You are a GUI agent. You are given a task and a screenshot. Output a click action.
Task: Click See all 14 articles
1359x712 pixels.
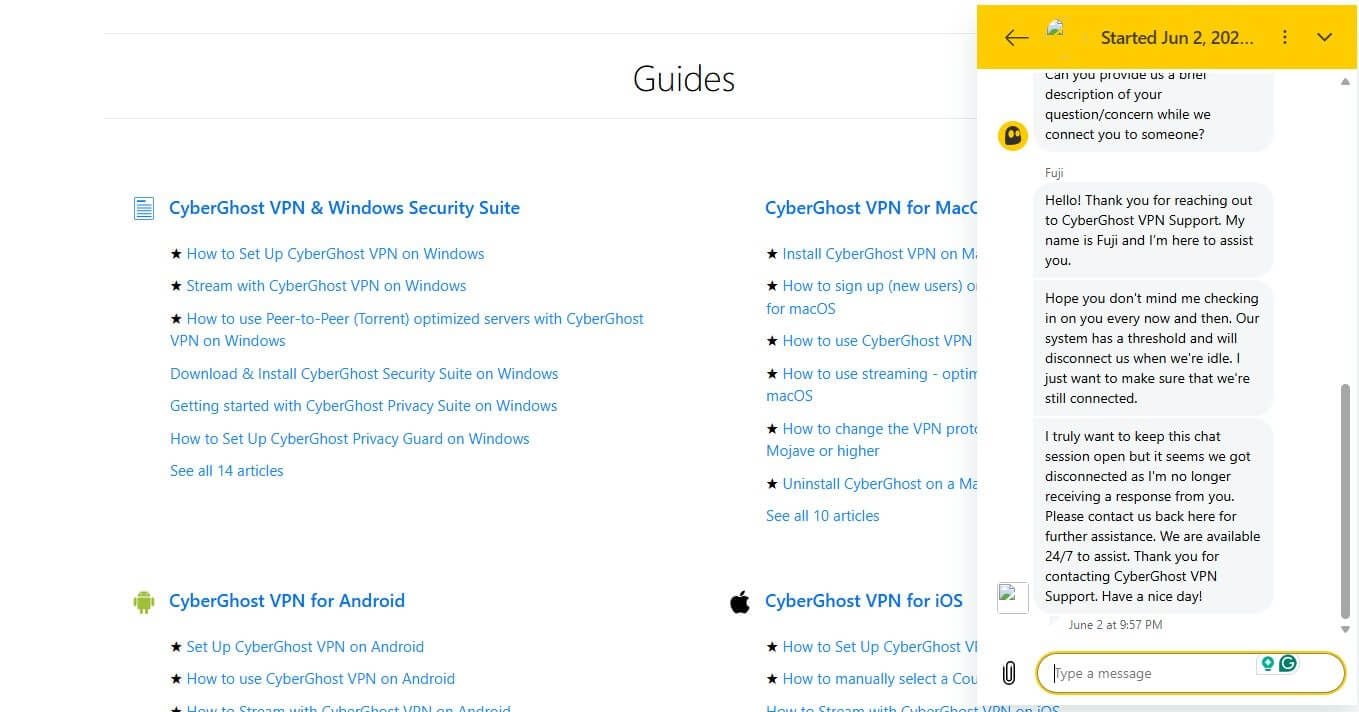point(227,470)
